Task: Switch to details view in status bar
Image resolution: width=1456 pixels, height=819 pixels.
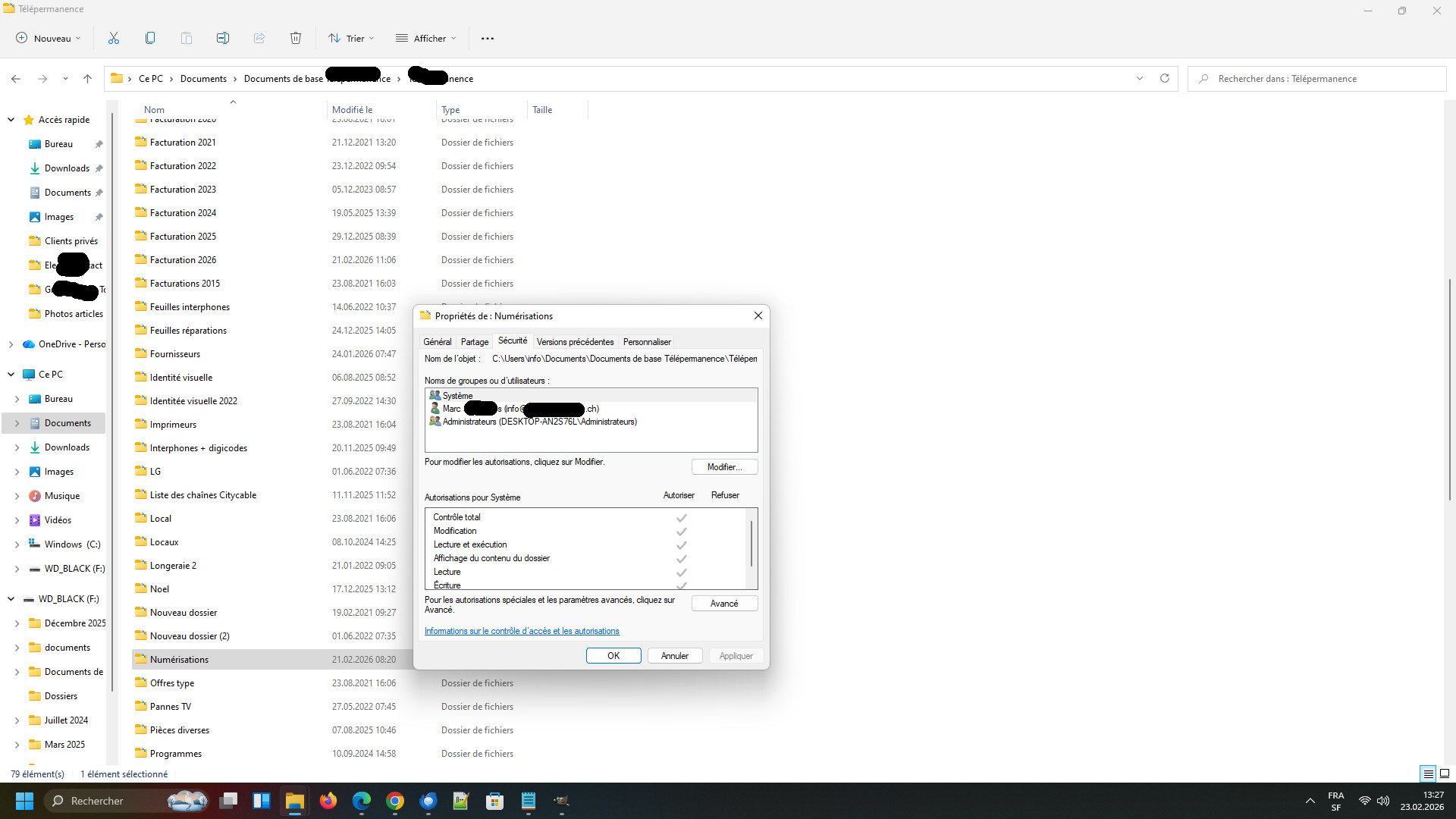Action: pos(1428,773)
